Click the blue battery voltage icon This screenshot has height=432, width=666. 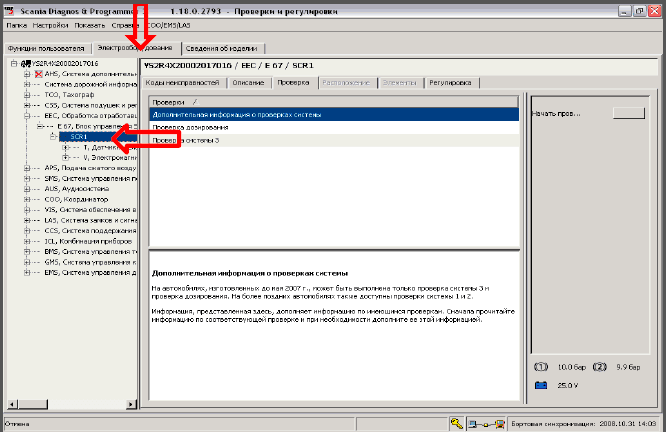[x=542, y=383]
